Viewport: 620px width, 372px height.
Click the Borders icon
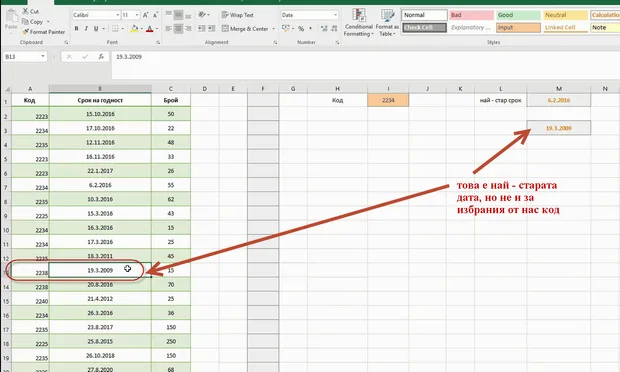pyautogui.click(x=115, y=28)
